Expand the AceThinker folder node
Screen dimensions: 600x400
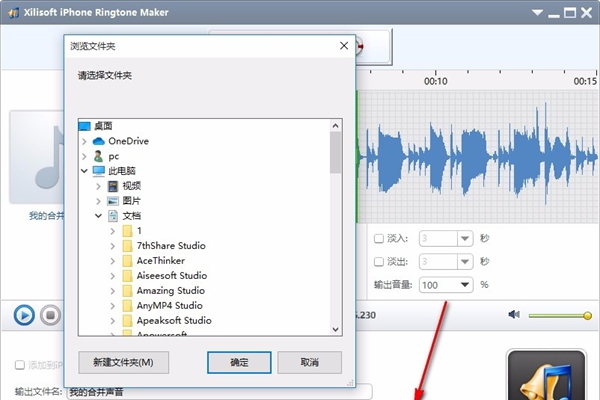tap(112, 261)
